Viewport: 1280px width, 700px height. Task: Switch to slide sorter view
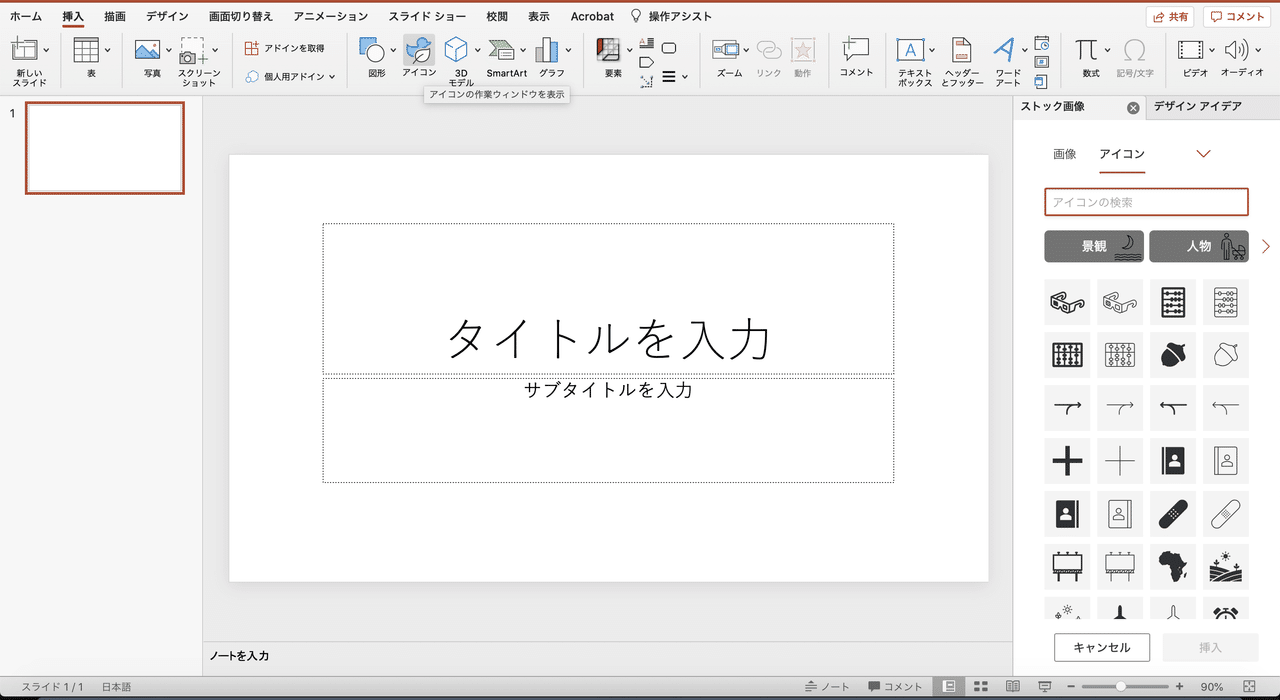point(981,687)
